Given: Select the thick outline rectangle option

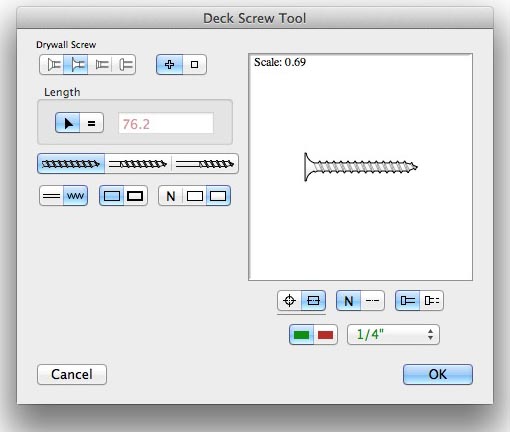Looking at the screenshot, I should 135,196.
